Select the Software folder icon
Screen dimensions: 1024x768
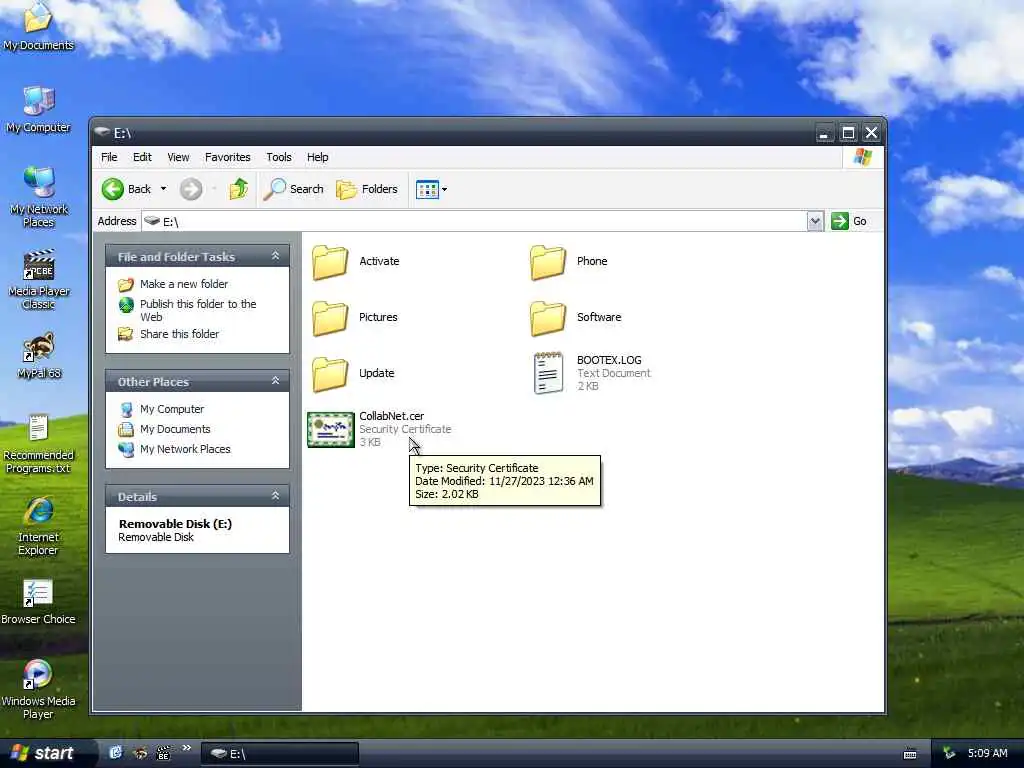548,318
